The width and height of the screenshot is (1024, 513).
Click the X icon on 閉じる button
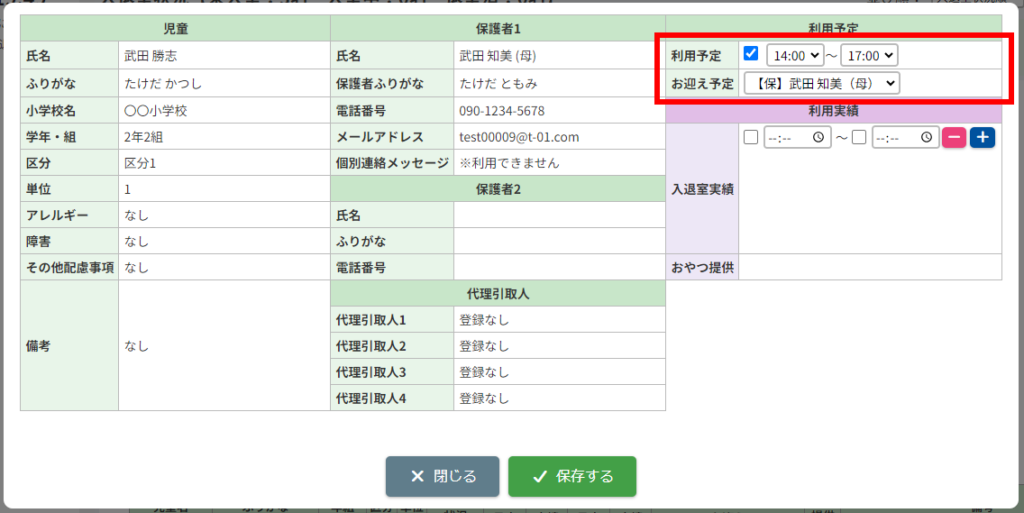[417, 476]
